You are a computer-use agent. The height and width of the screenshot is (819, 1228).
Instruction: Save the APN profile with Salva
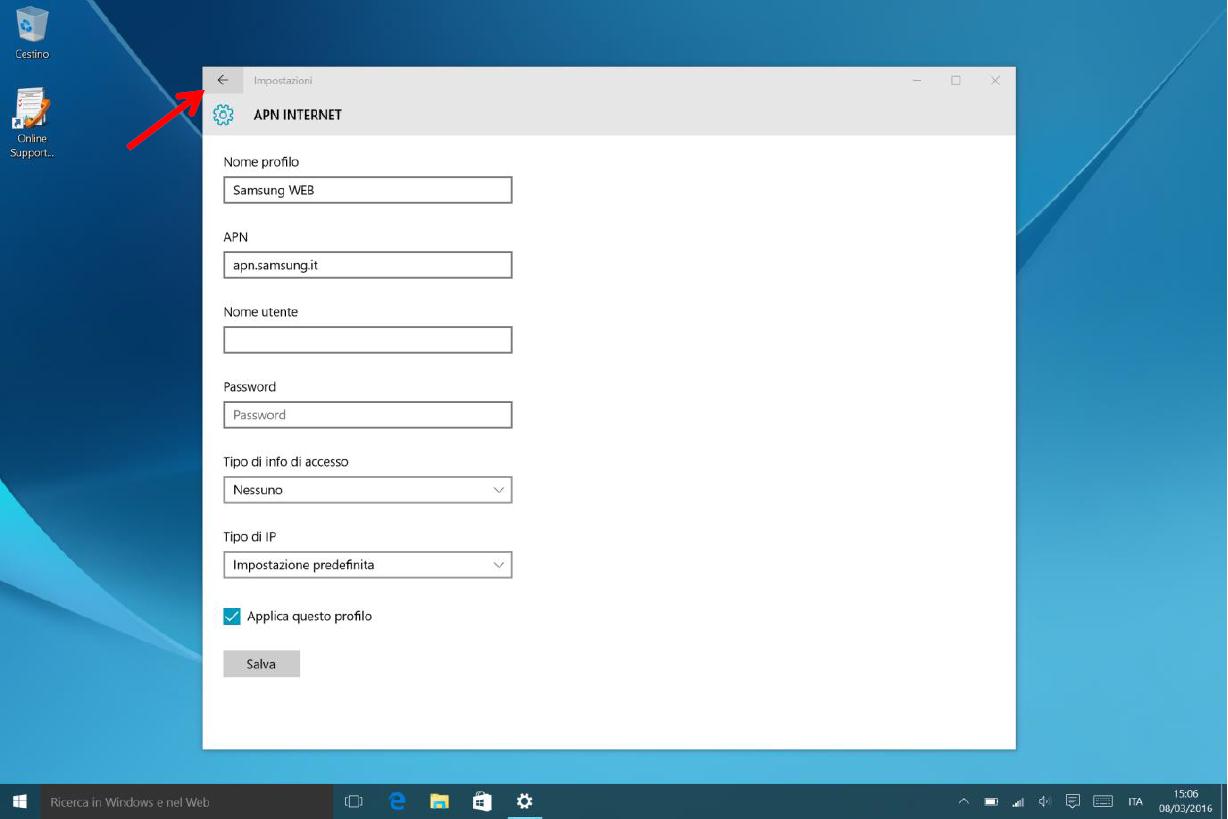pos(261,664)
